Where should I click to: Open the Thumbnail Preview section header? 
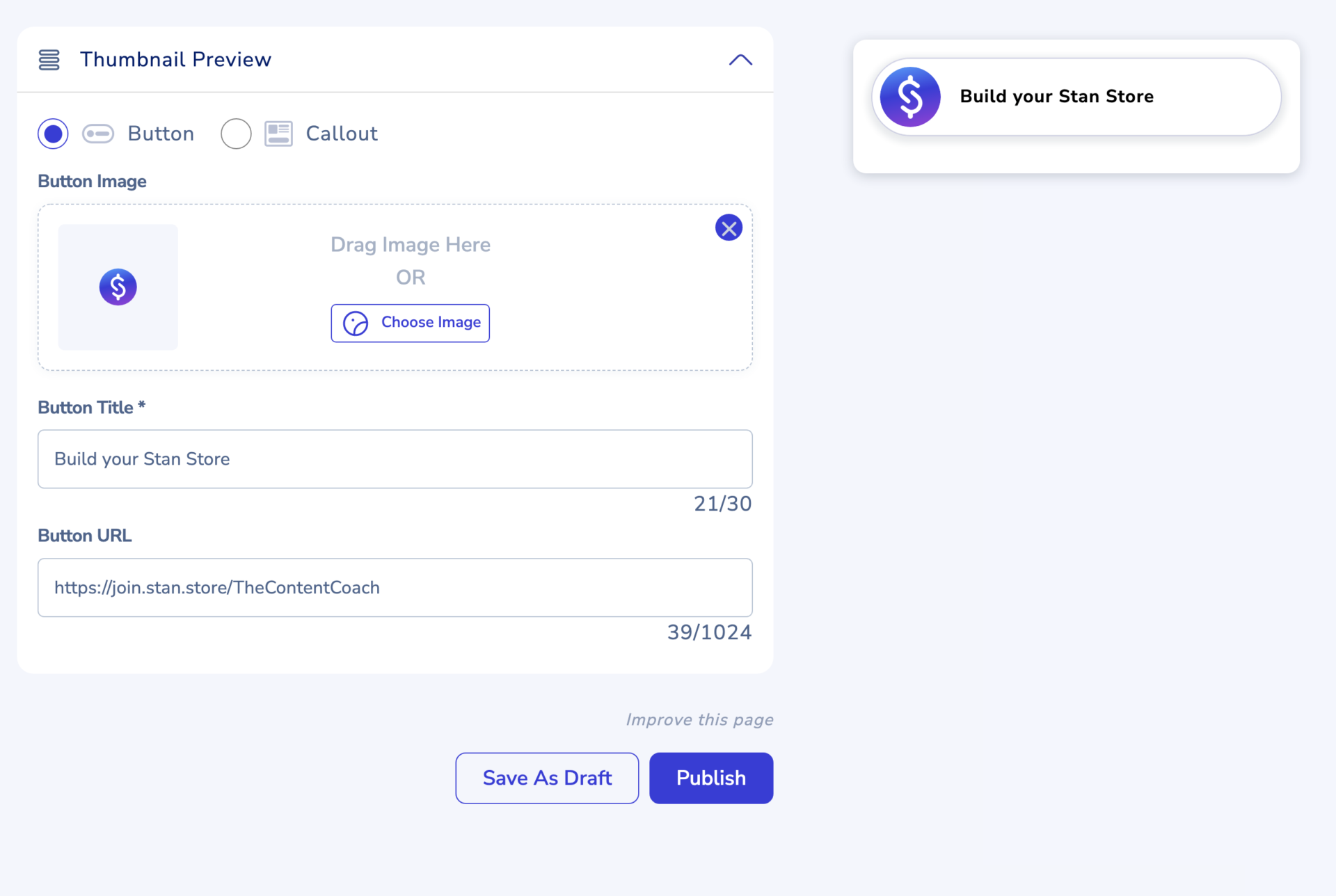(x=176, y=60)
